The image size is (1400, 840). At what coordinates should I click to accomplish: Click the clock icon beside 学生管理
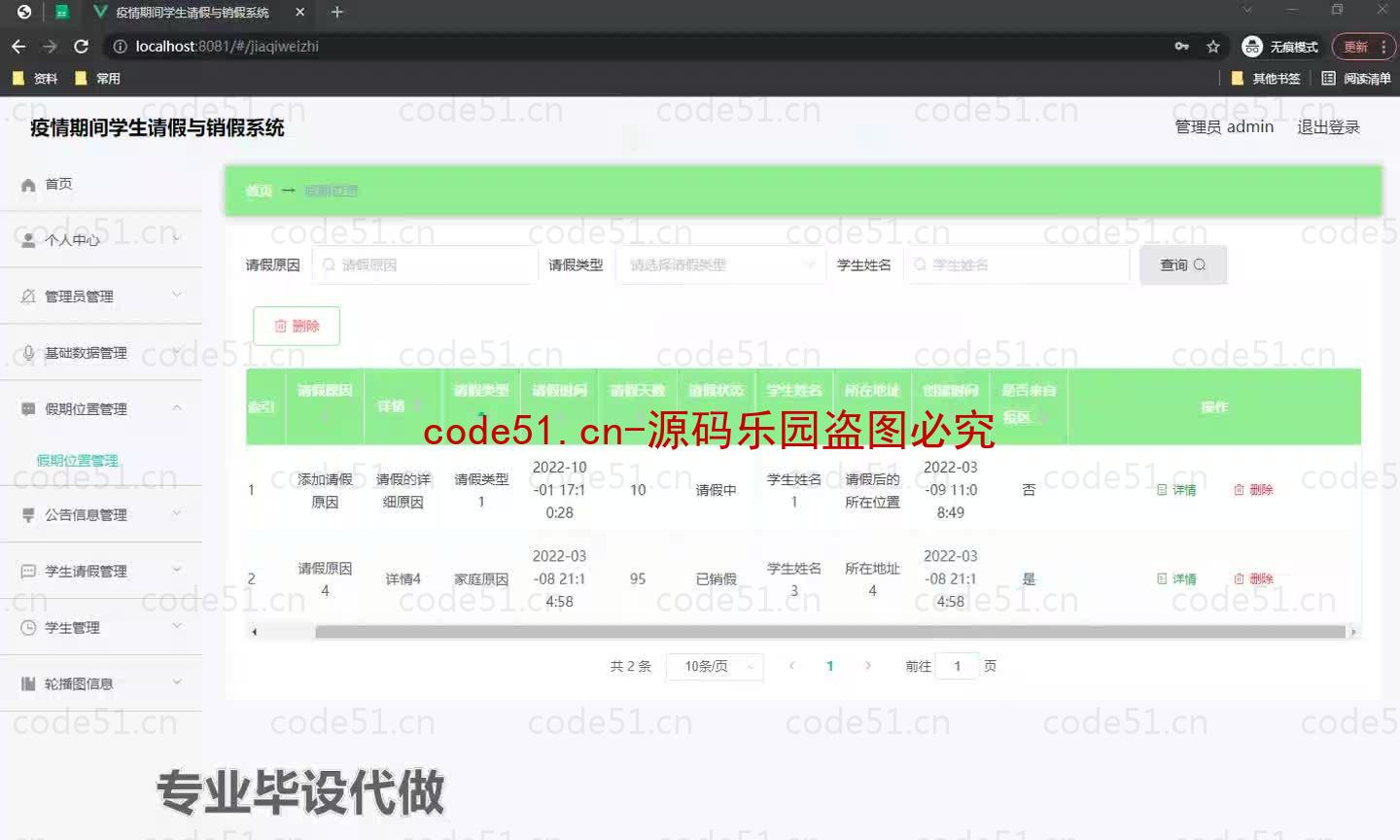tap(28, 628)
